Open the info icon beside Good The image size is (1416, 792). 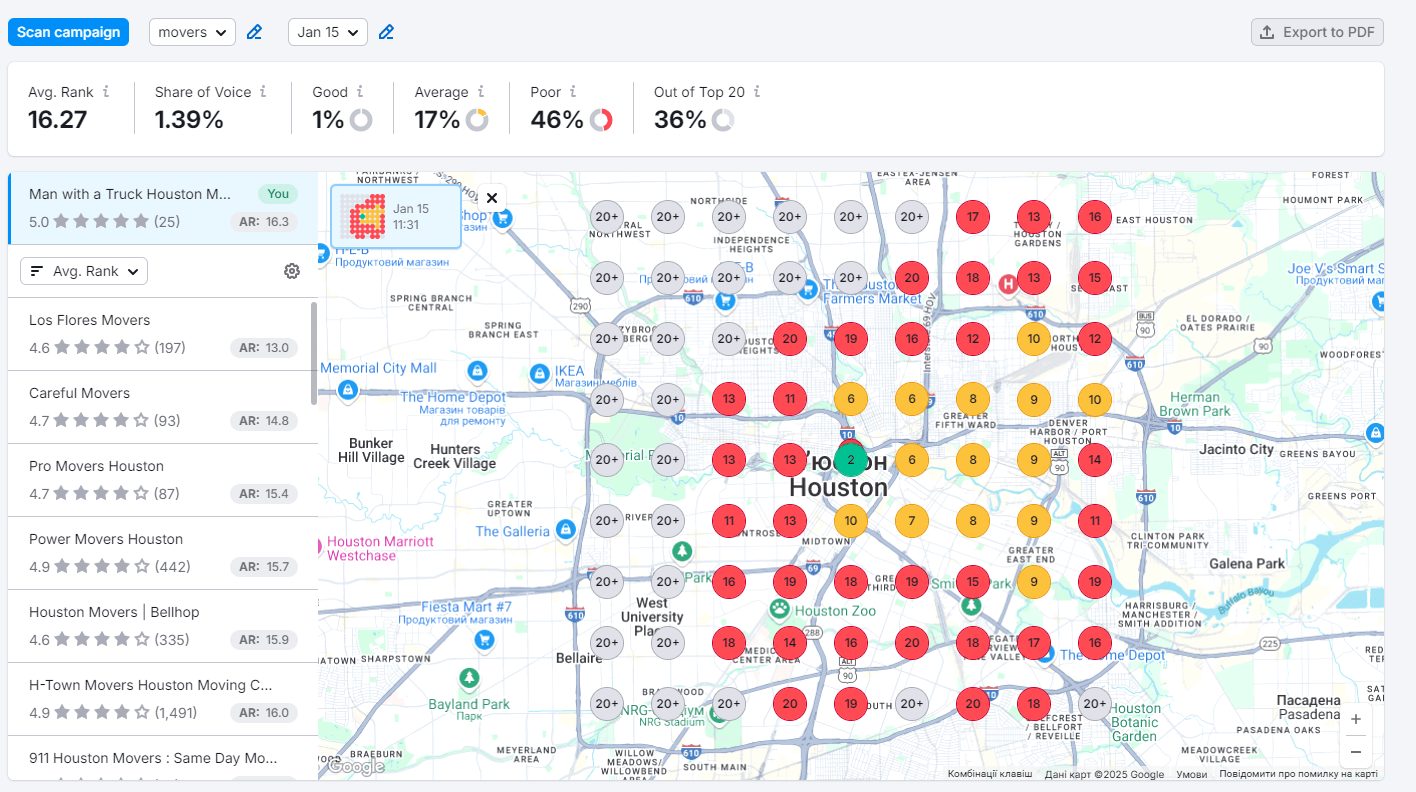coord(360,91)
